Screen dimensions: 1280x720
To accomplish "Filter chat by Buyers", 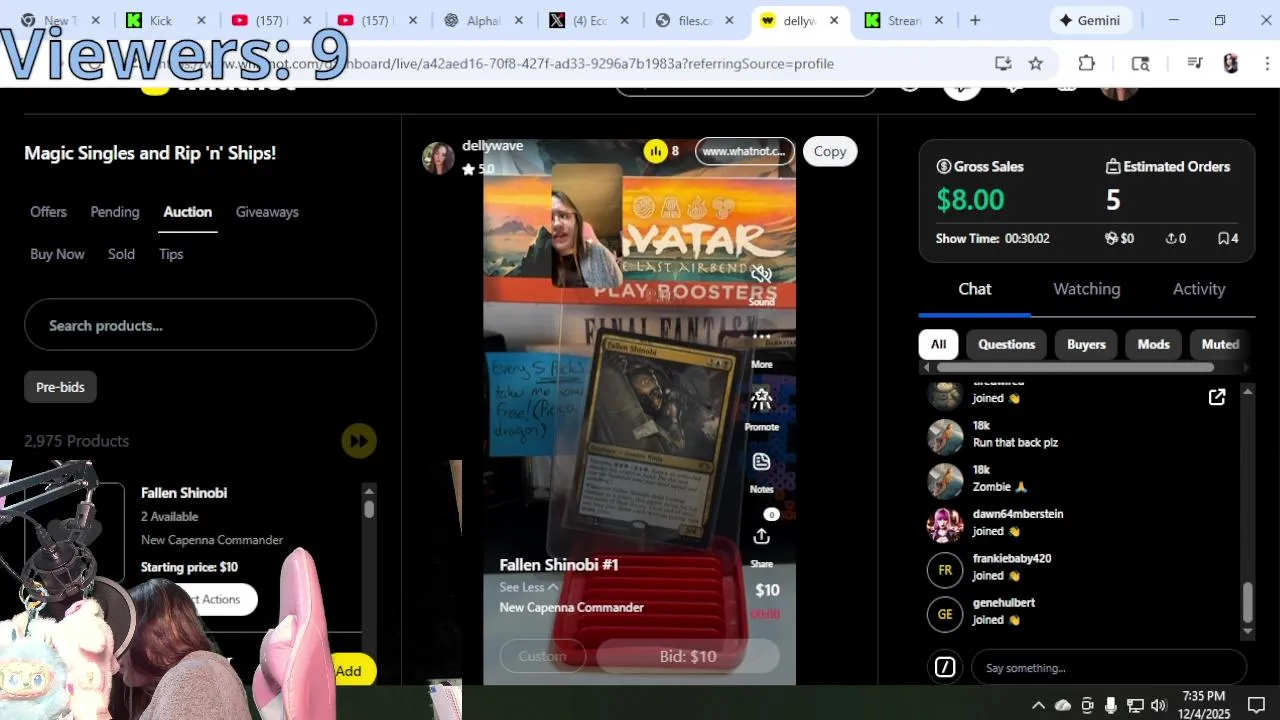I will click(x=1086, y=344).
